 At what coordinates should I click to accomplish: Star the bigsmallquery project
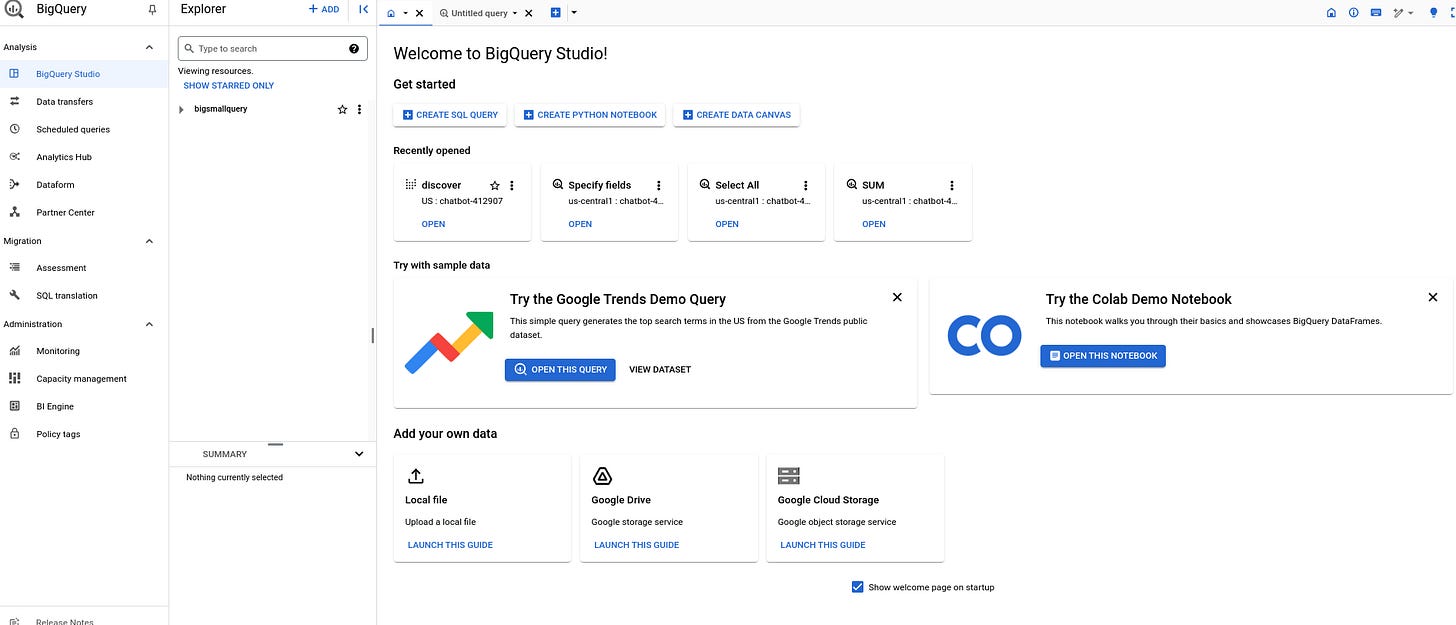tap(342, 109)
